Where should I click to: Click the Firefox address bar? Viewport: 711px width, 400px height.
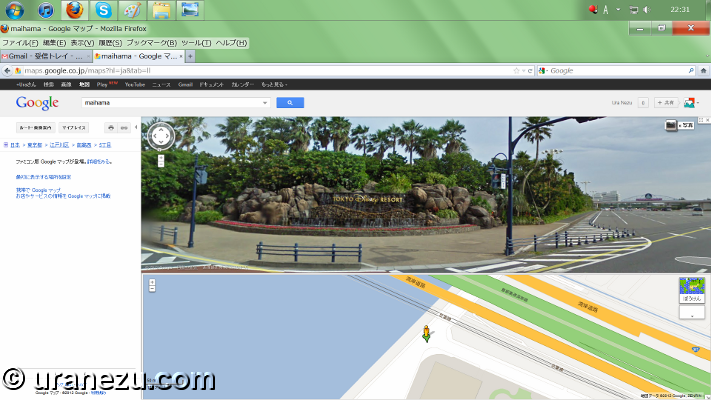[268, 71]
